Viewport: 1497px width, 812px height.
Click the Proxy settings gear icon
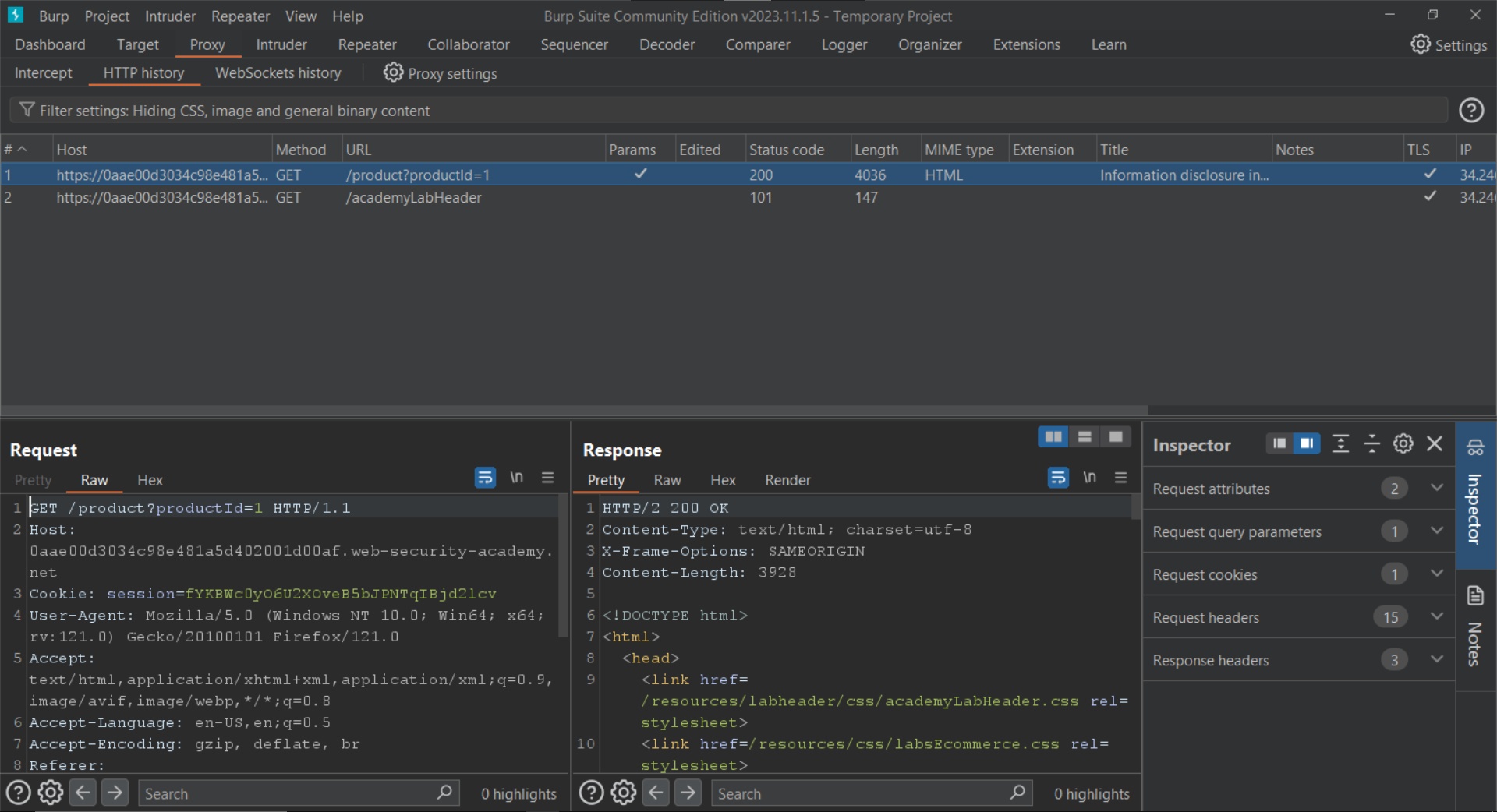pos(393,72)
